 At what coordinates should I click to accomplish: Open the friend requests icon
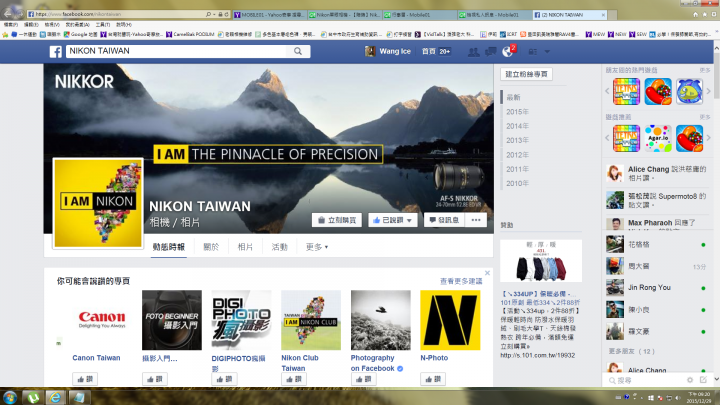(473, 52)
